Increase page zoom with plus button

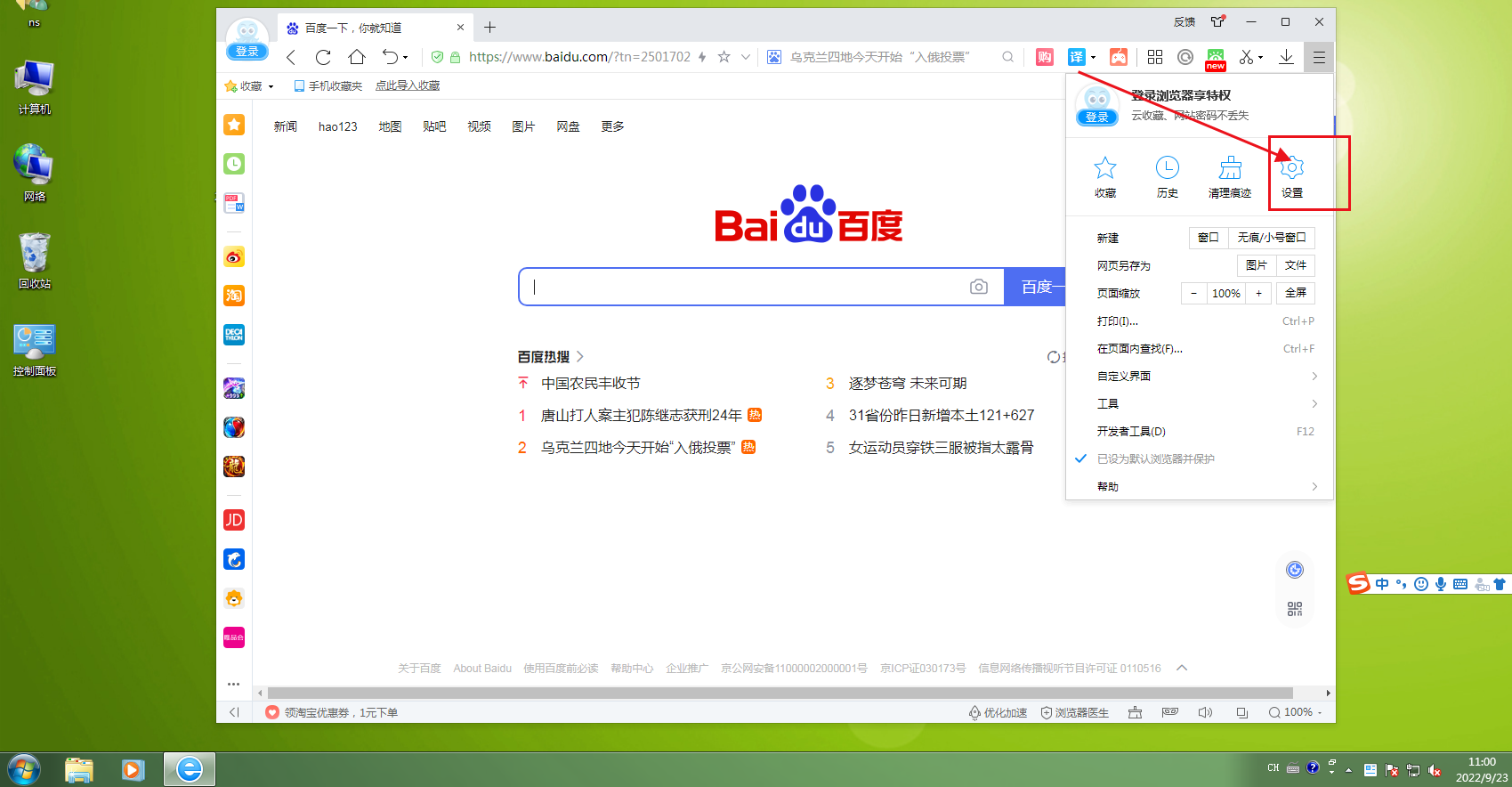[x=1258, y=293]
